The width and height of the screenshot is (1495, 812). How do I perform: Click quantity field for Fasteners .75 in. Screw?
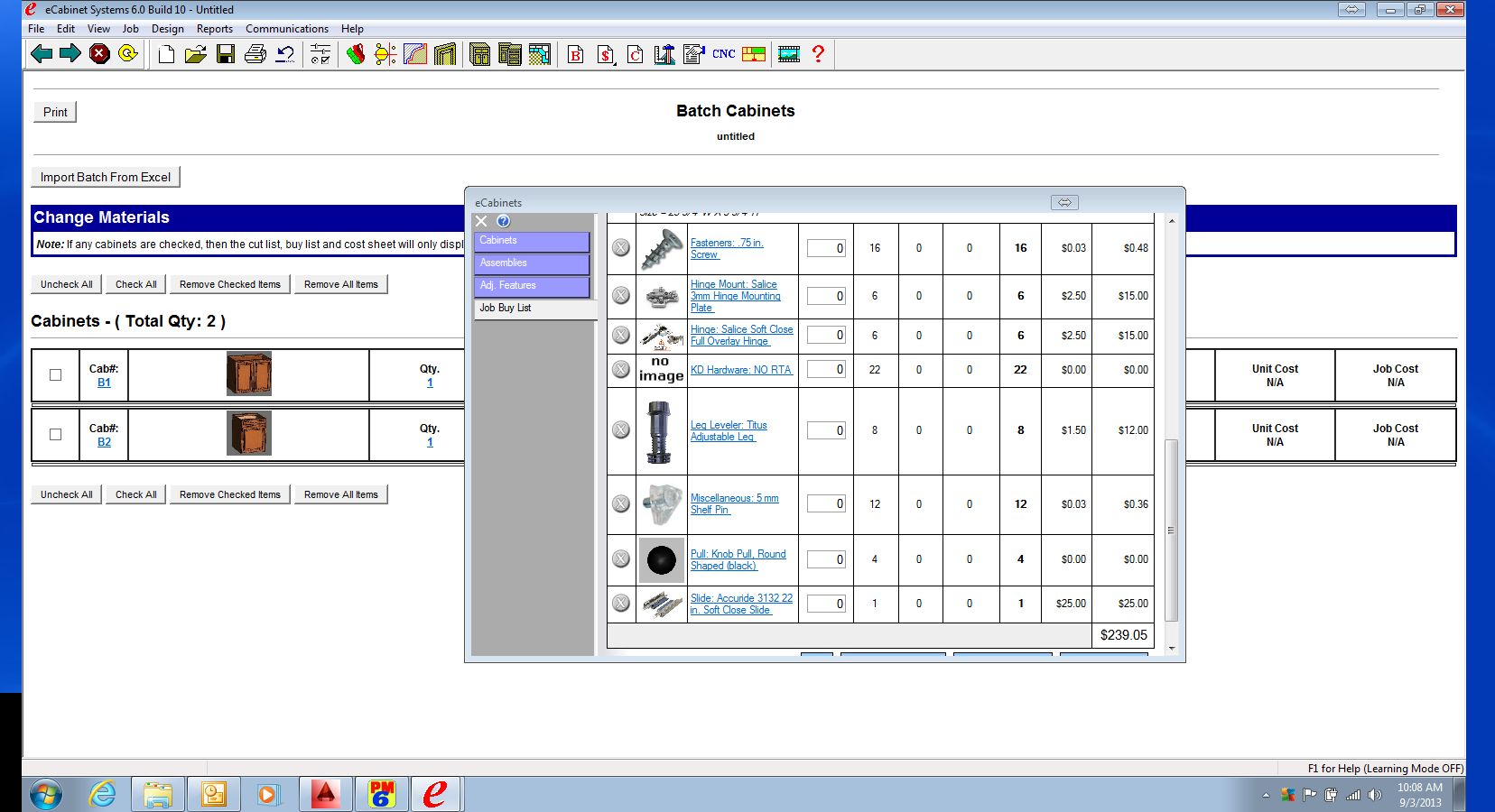(826, 248)
